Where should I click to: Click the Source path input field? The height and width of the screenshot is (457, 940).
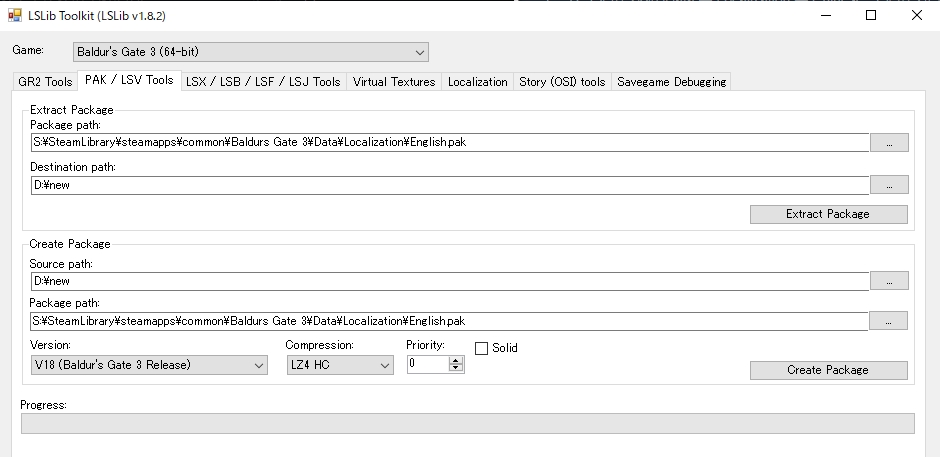pyautogui.click(x=450, y=281)
